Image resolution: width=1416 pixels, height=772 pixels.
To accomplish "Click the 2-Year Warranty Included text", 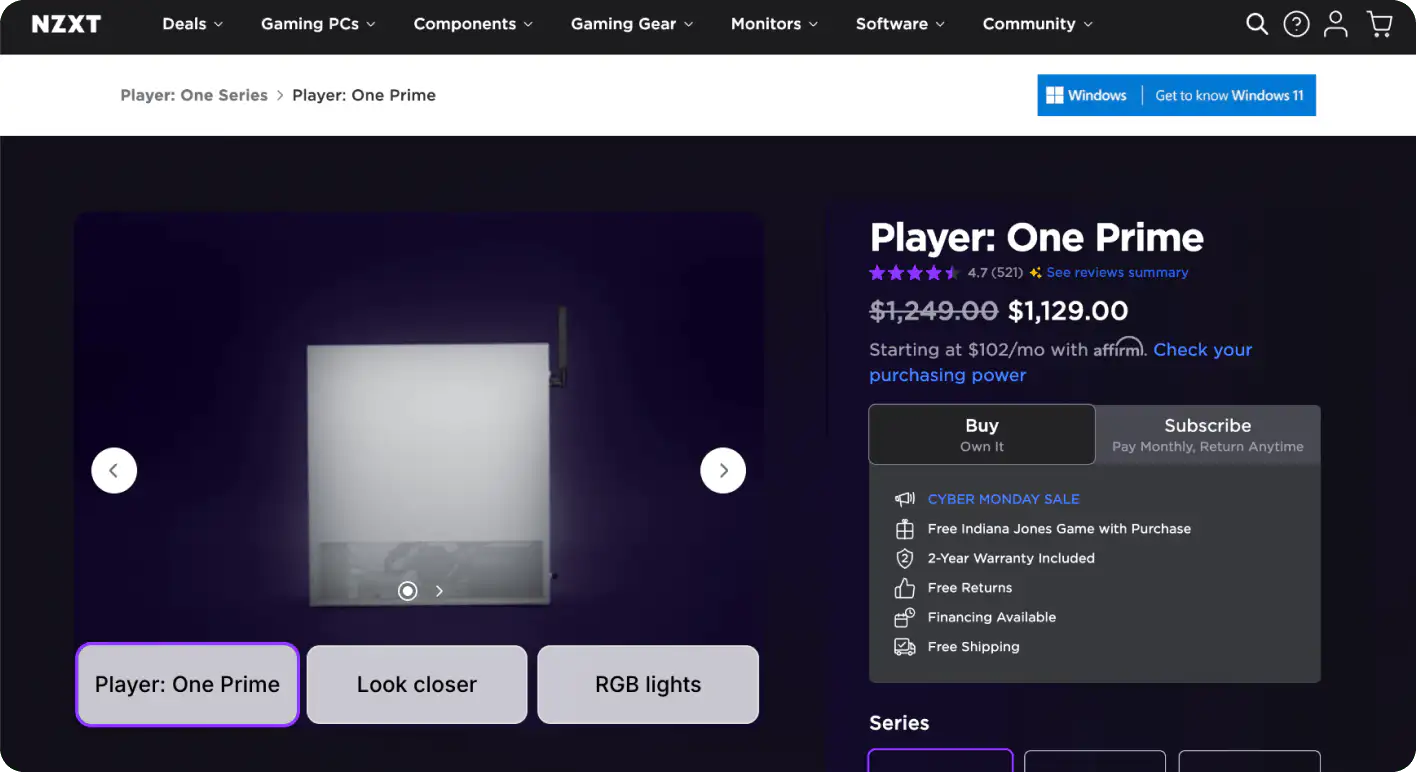I will (x=1011, y=558).
